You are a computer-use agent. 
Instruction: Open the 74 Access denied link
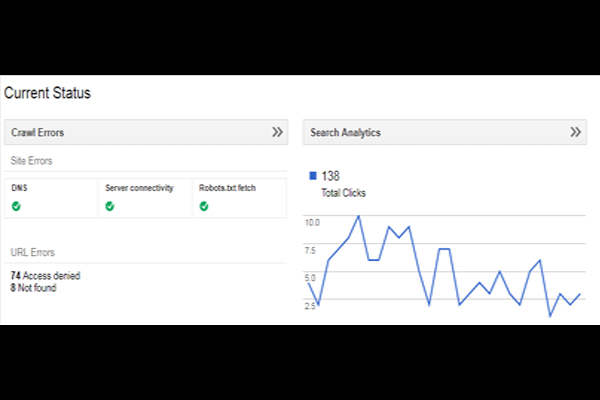[45, 275]
